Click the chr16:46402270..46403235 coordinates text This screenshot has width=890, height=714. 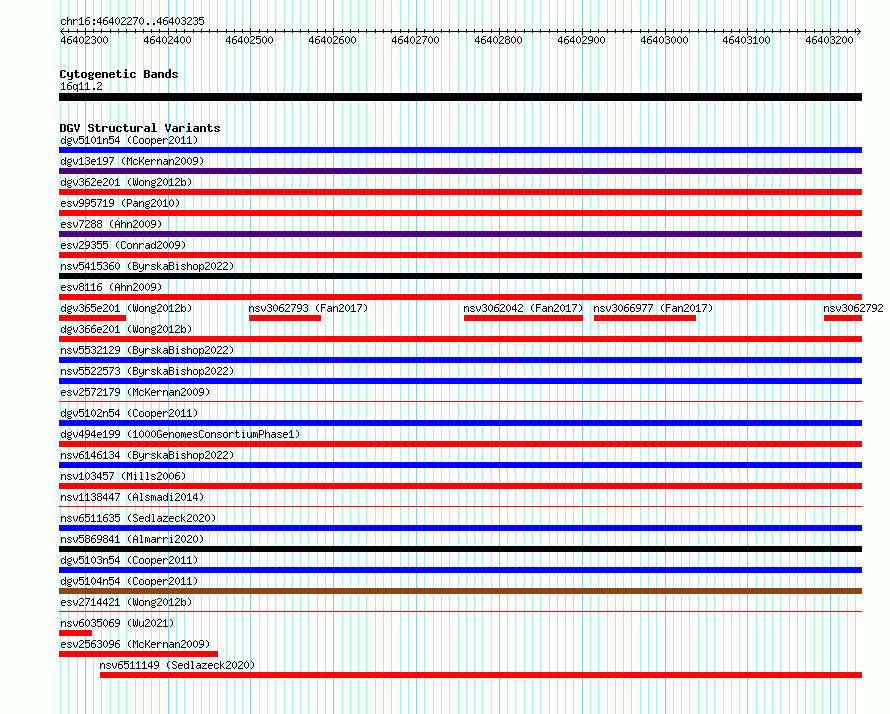tap(132, 22)
